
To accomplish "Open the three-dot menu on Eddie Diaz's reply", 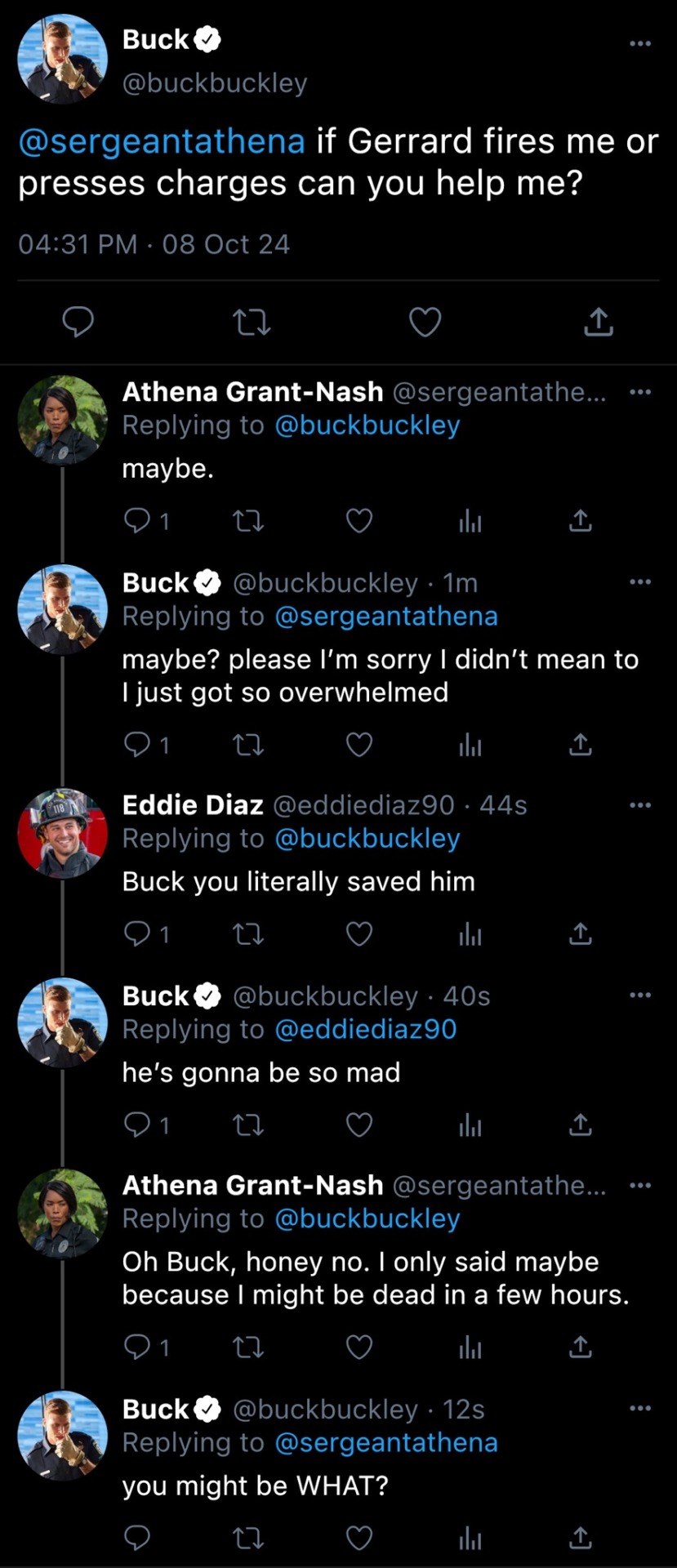I will pos(640,805).
